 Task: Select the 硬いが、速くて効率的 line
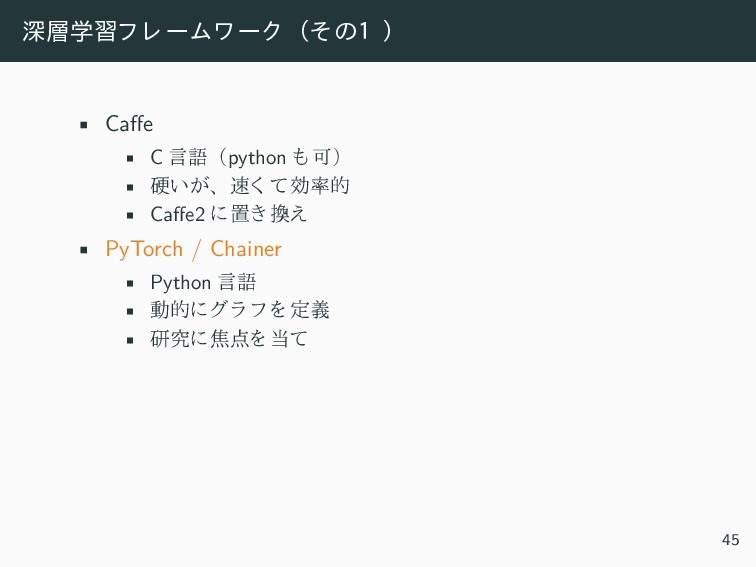tap(250, 186)
